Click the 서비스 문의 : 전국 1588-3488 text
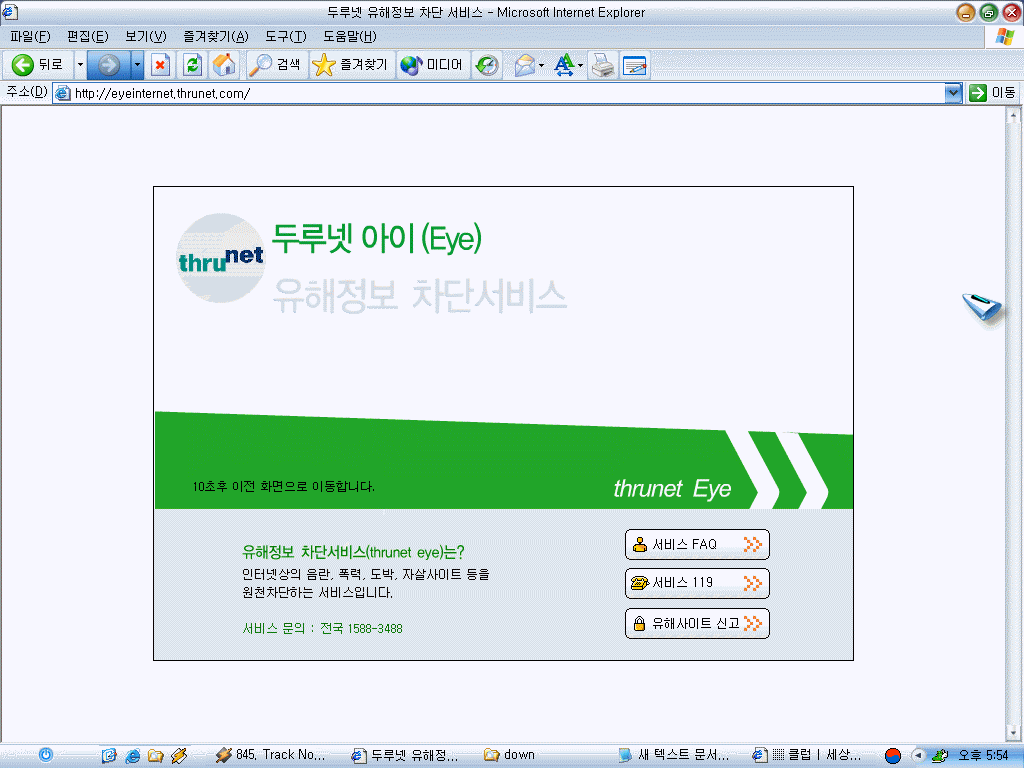The width and height of the screenshot is (1024, 768). pyautogui.click(x=322, y=628)
